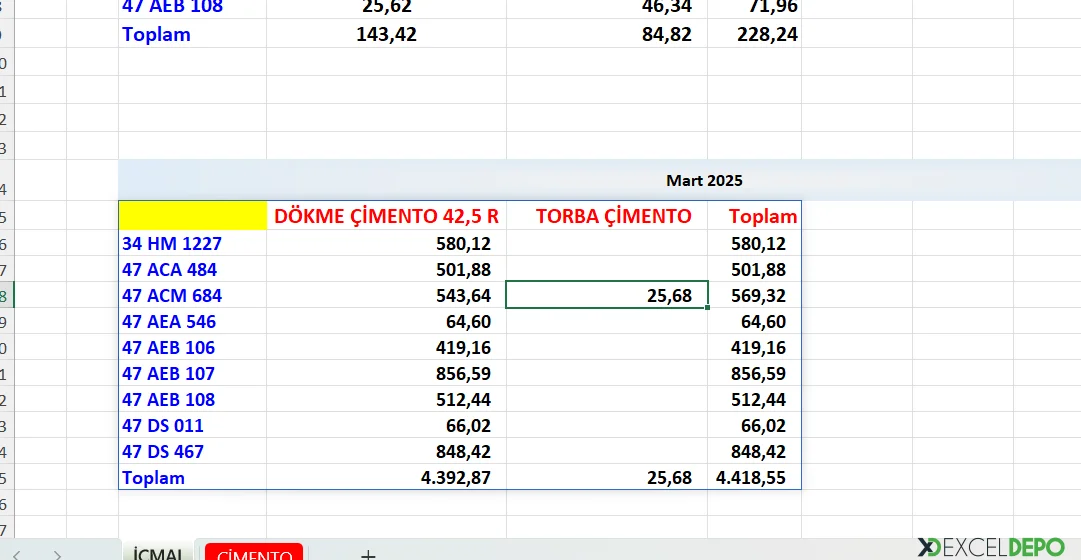The image size is (1081, 560).
Task: Select the İCMAL sheet tab
Action: click(x=158, y=554)
